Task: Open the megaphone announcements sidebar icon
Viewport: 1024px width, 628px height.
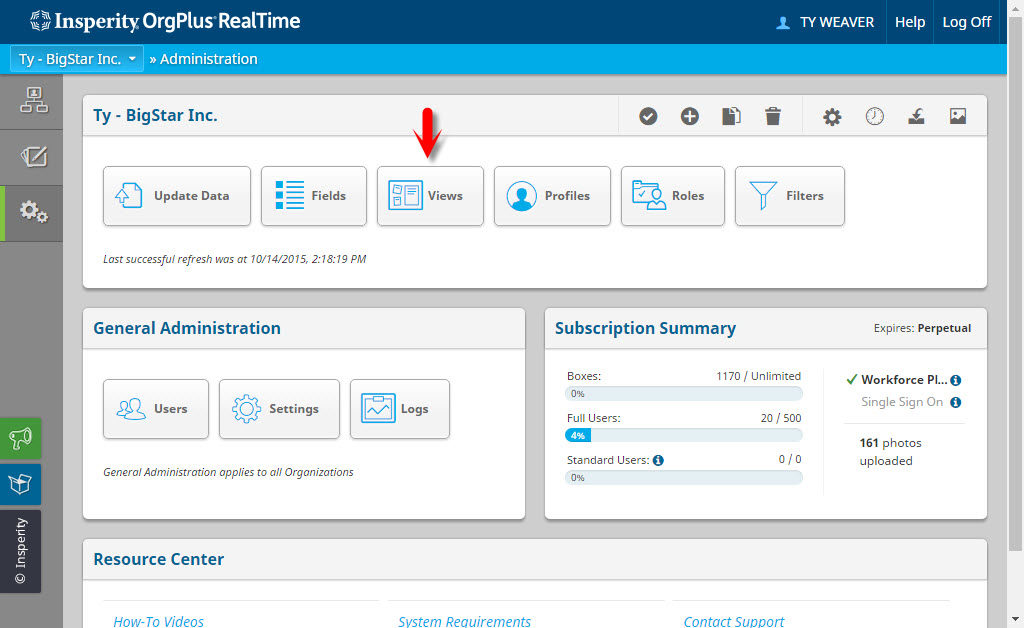Action: point(20,438)
